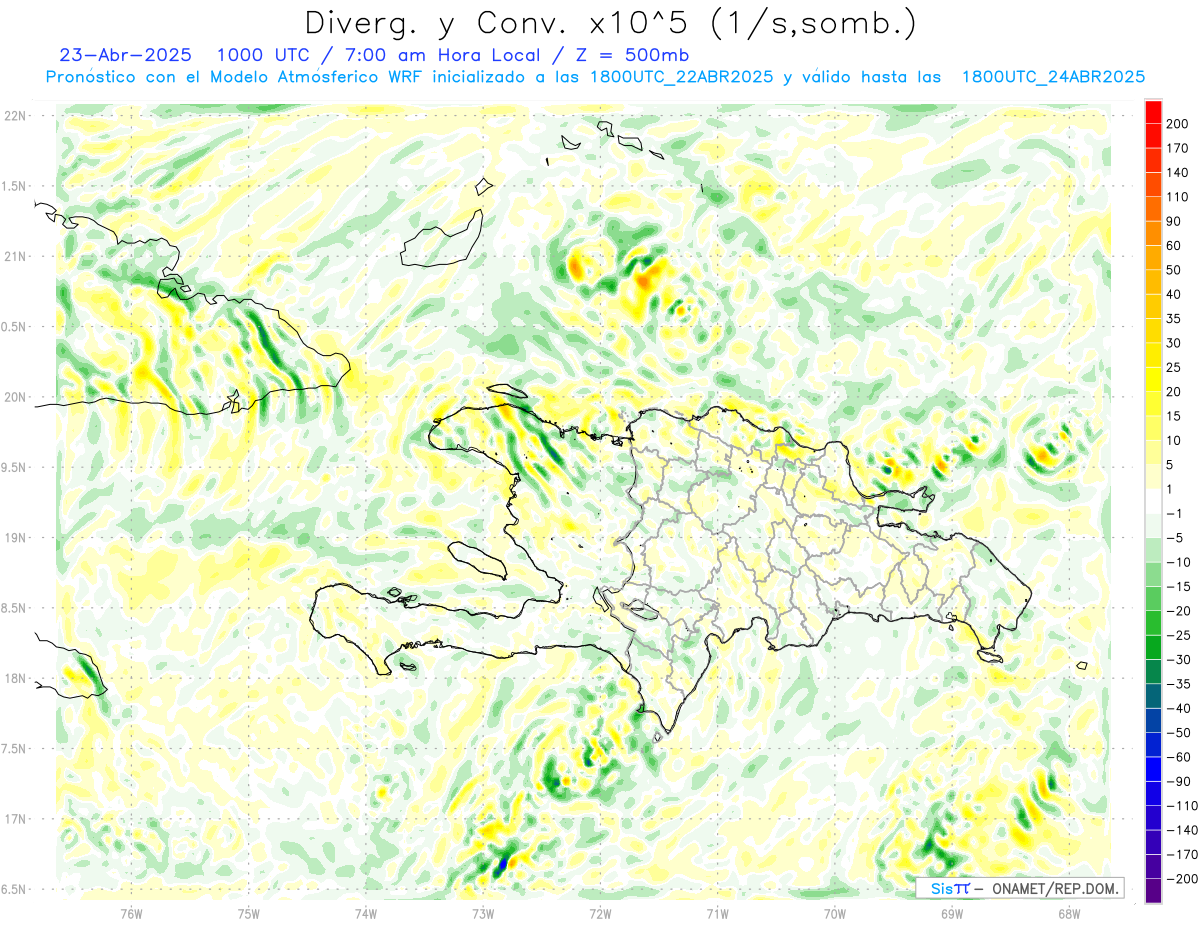Click the colorbar value '40' in yellow range
The width and height of the screenshot is (1200, 927).
pos(1175,294)
